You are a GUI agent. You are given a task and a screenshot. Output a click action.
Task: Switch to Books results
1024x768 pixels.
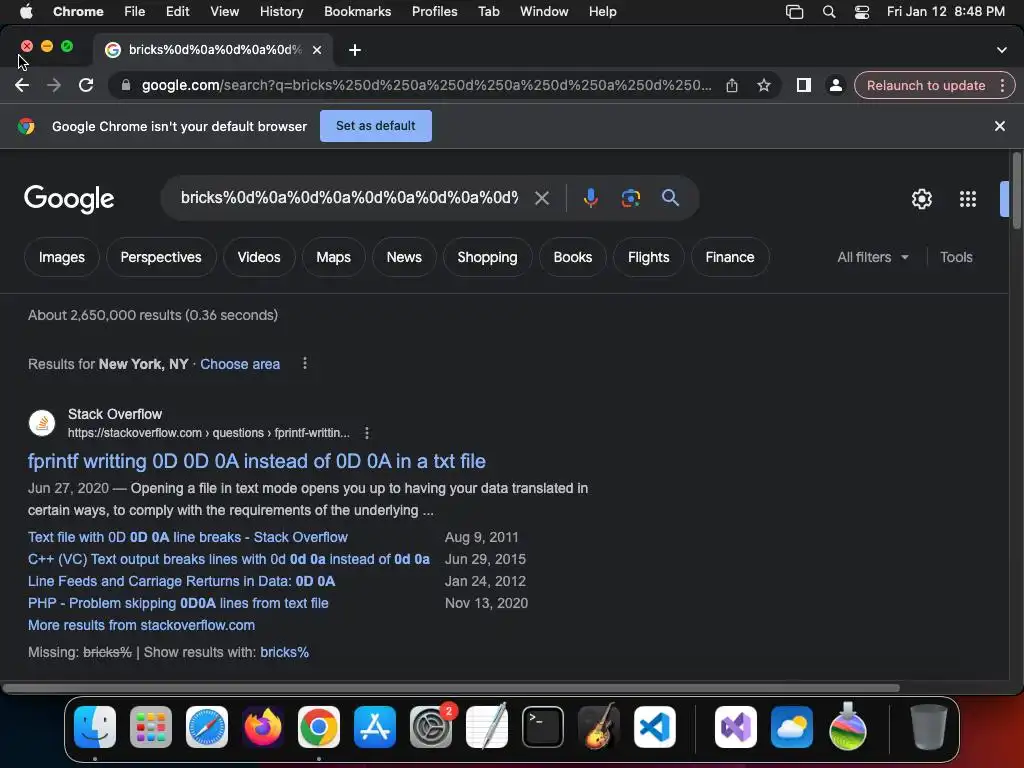tap(573, 257)
